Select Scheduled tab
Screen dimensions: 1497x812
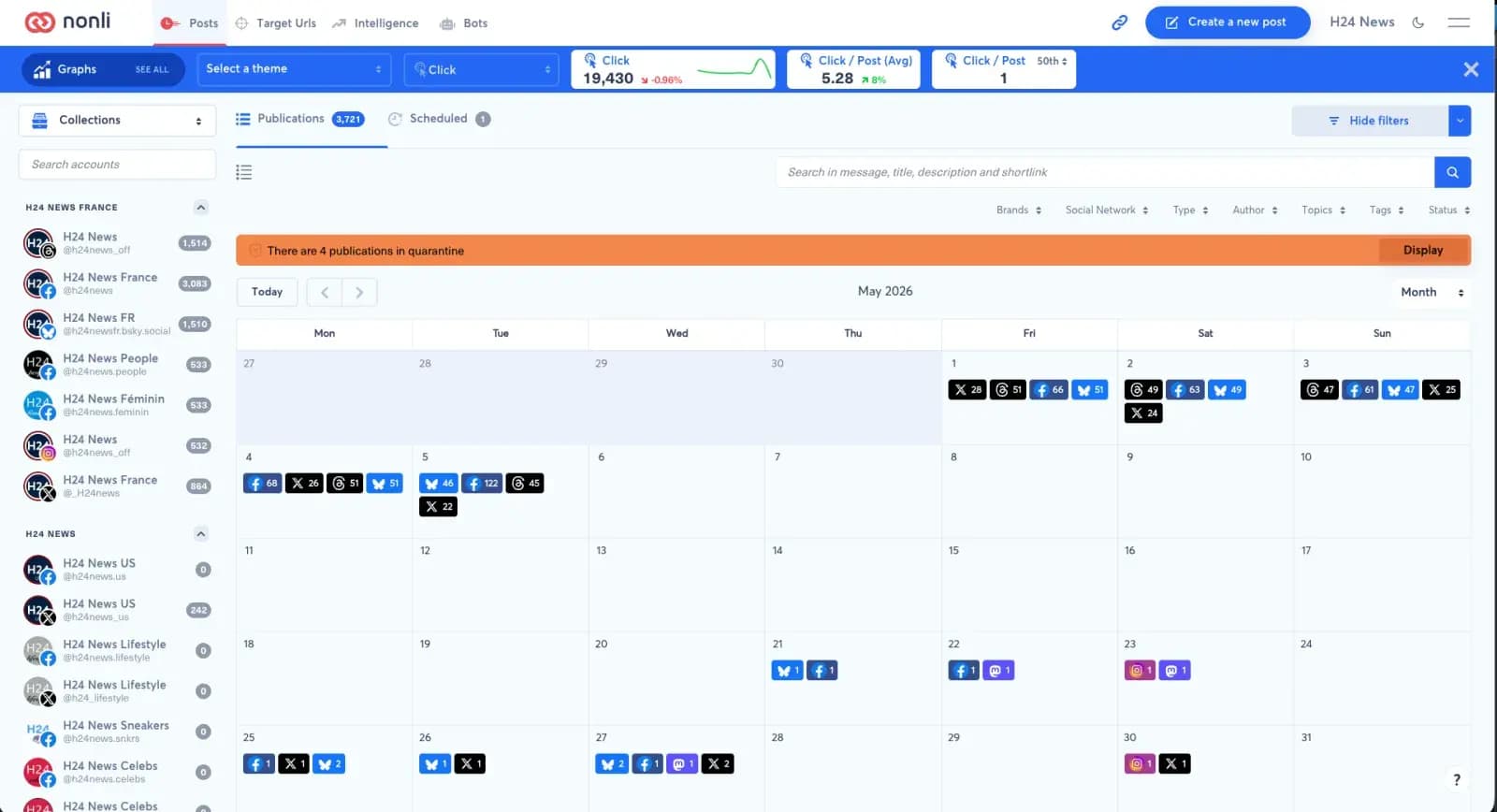click(x=439, y=119)
